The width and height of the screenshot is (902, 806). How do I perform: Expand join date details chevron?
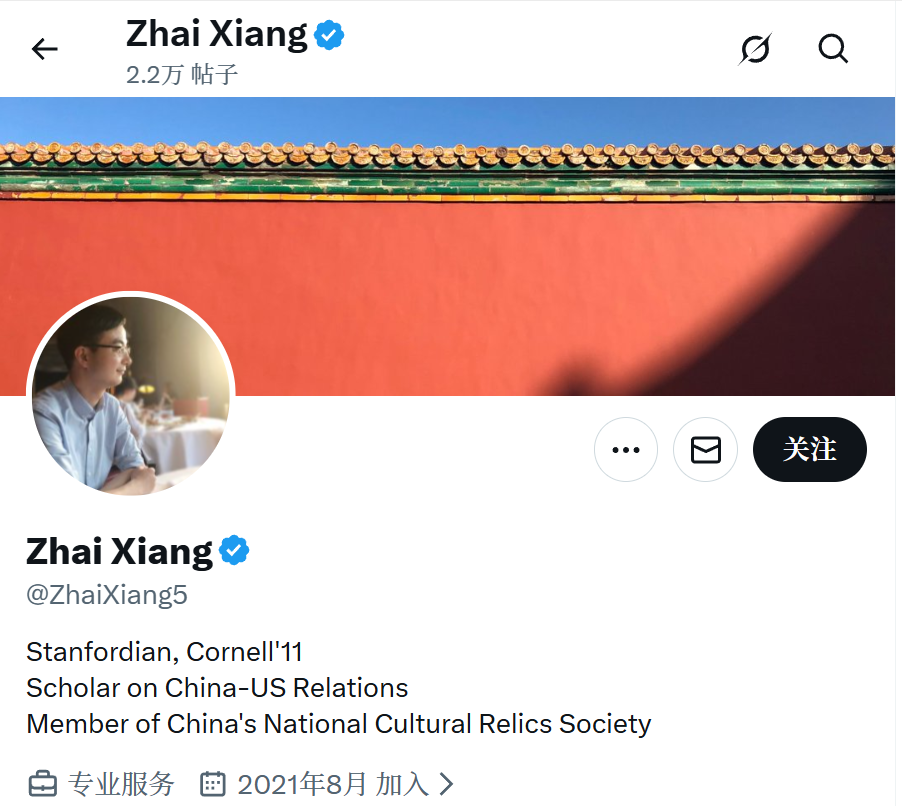446,784
